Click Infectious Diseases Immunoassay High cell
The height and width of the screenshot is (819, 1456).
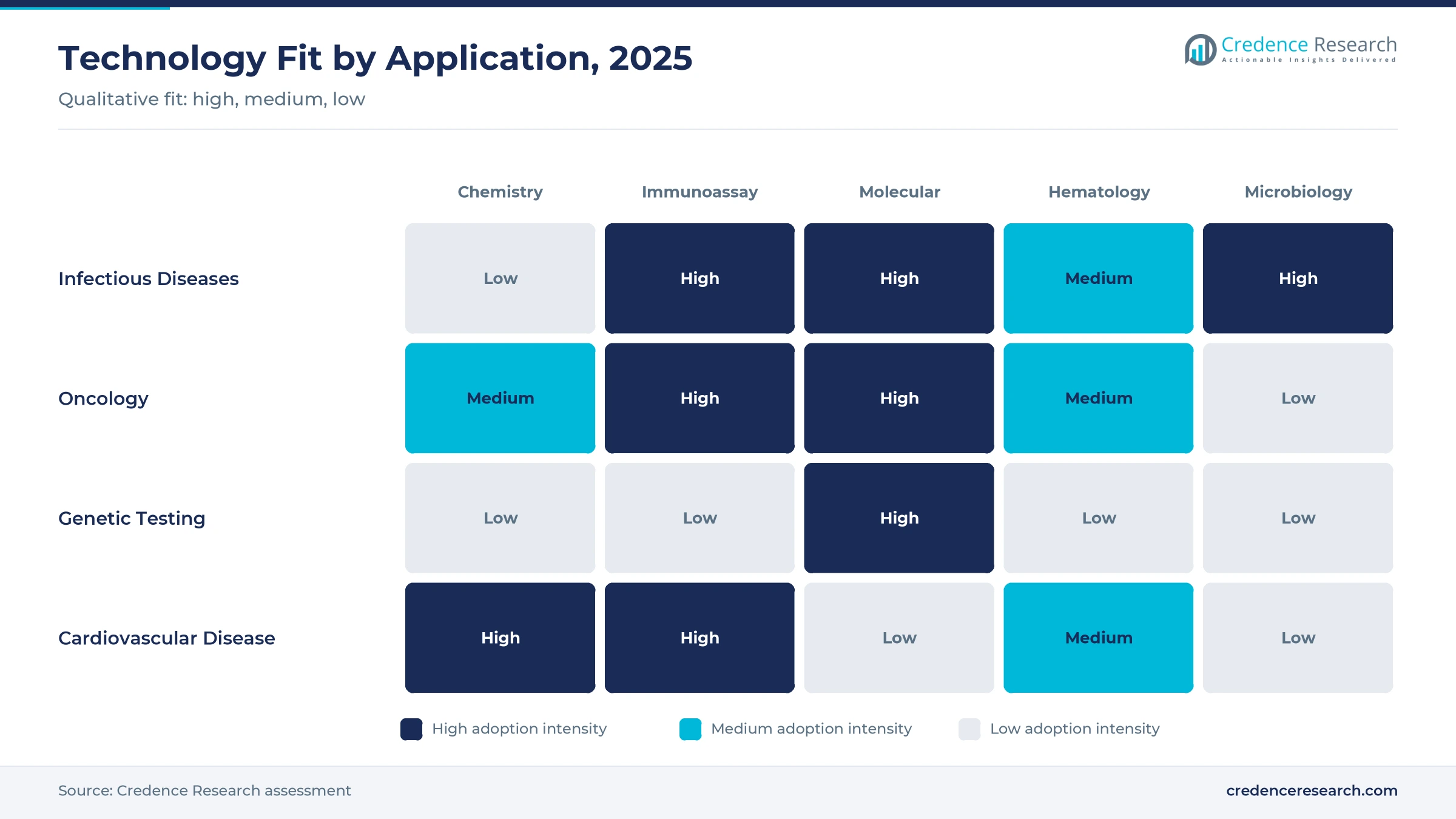(x=699, y=278)
